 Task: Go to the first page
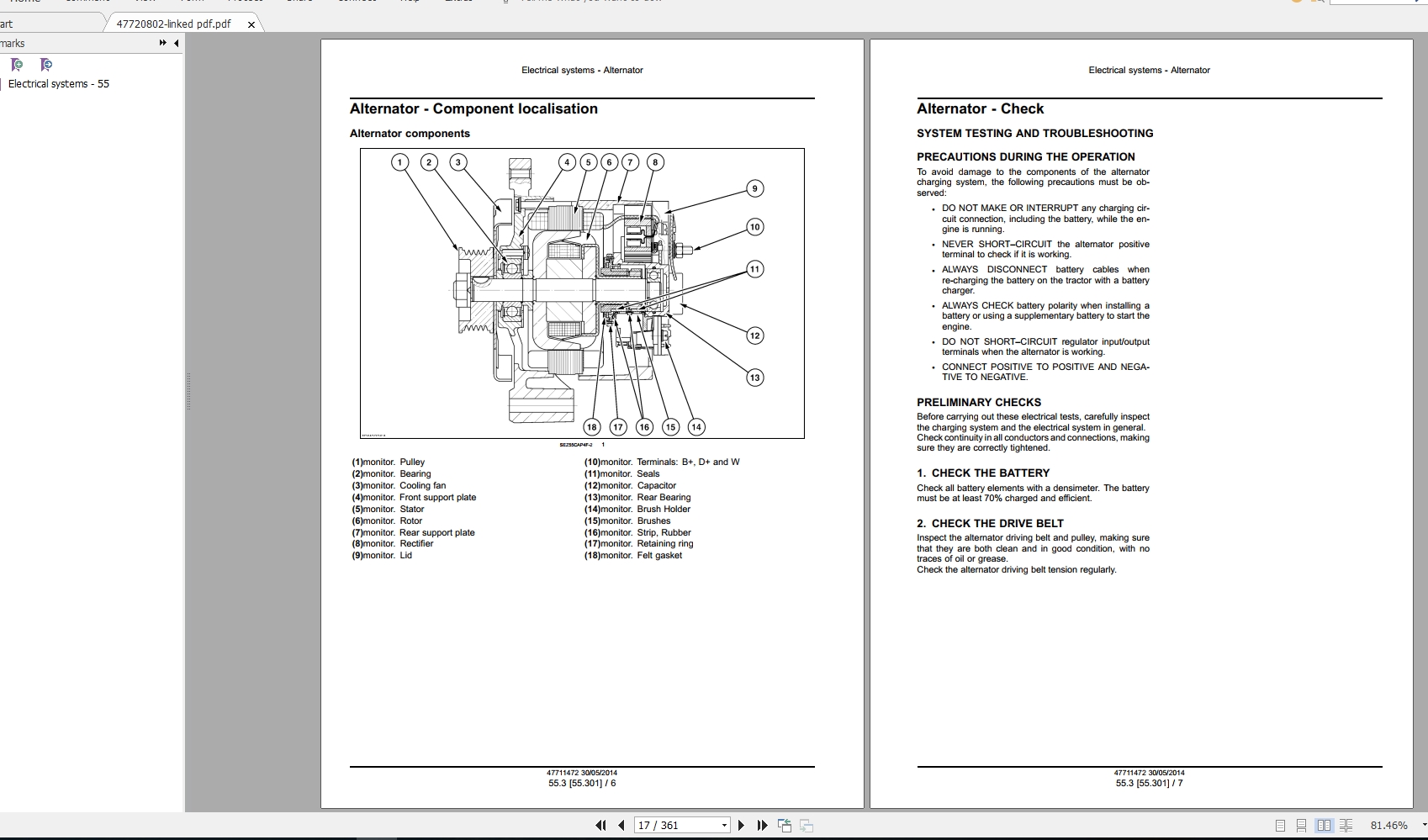(600, 825)
